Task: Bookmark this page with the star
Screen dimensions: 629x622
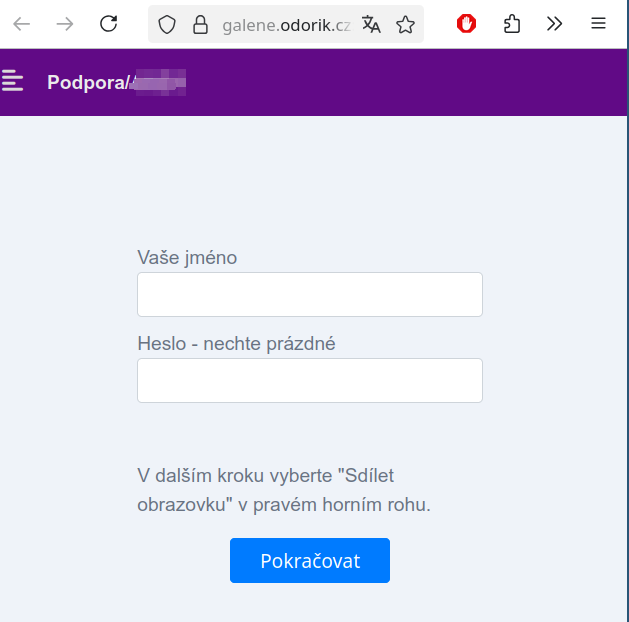Action: (405, 24)
